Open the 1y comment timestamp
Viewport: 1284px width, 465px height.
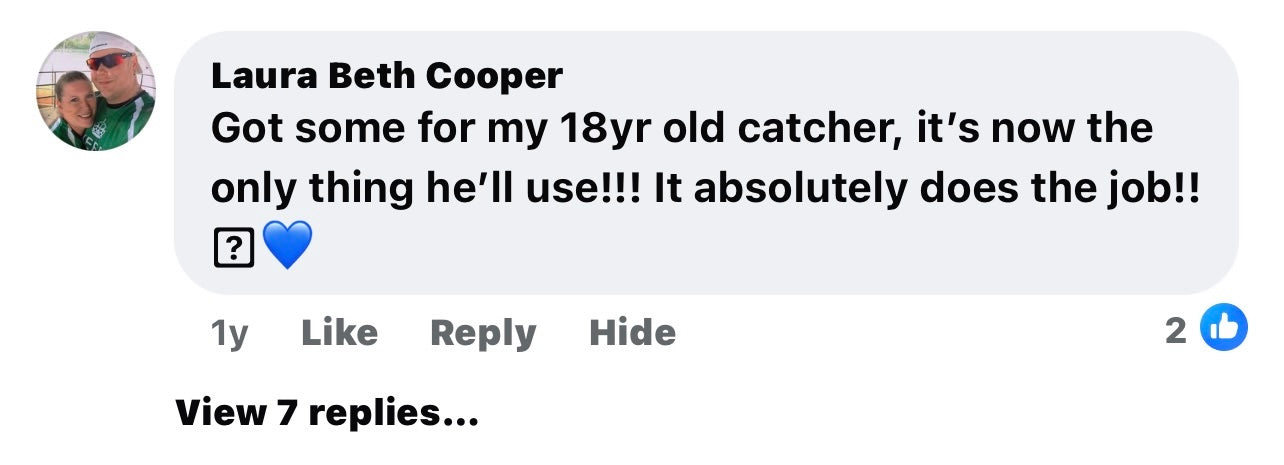point(230,333)
